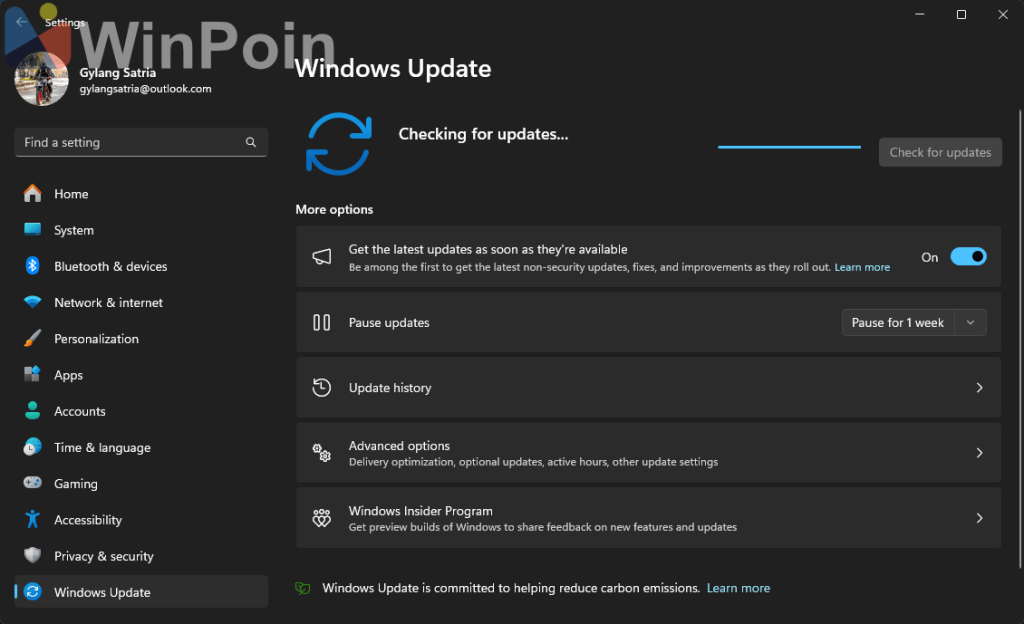1024x624 pixels.
Task: Open the Pause for 1 week dropdown
Action: [x=969, y=322]
